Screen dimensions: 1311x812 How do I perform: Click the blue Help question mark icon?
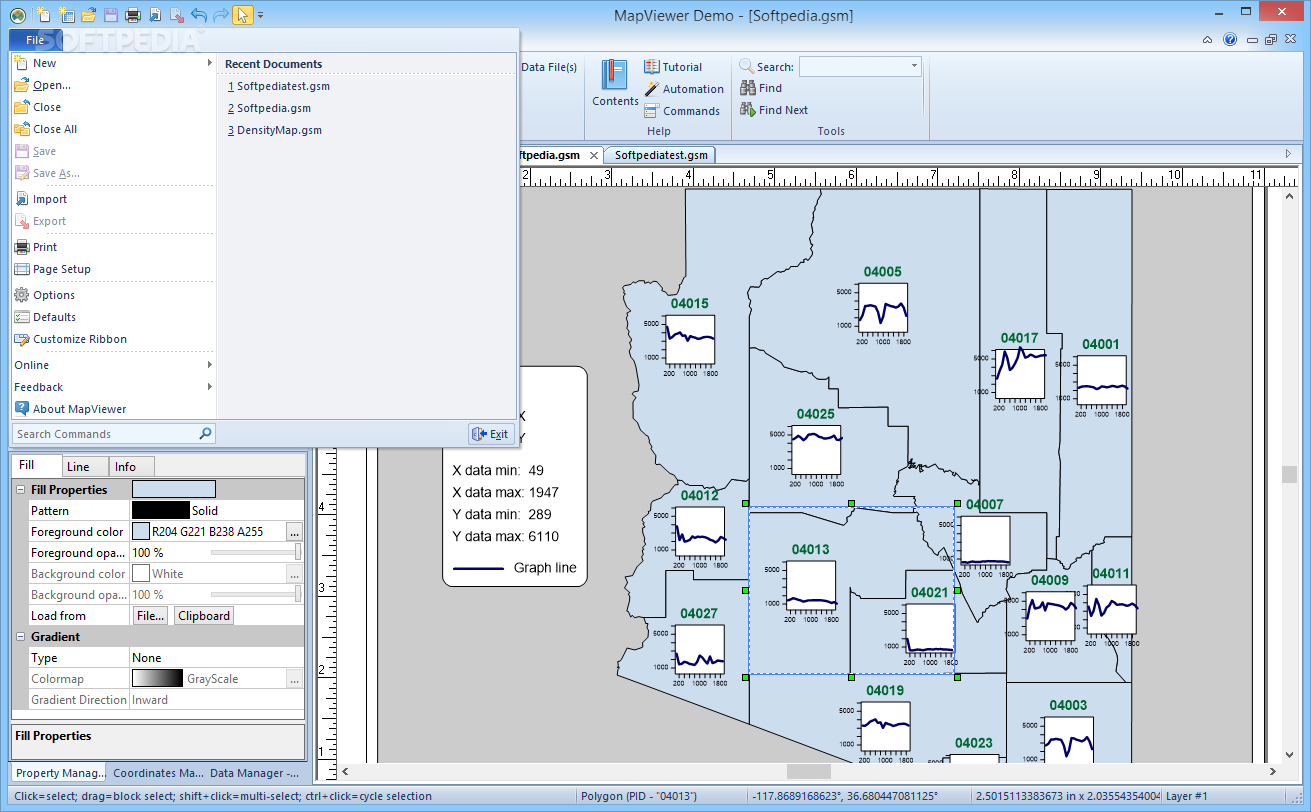coord(1230,40)
